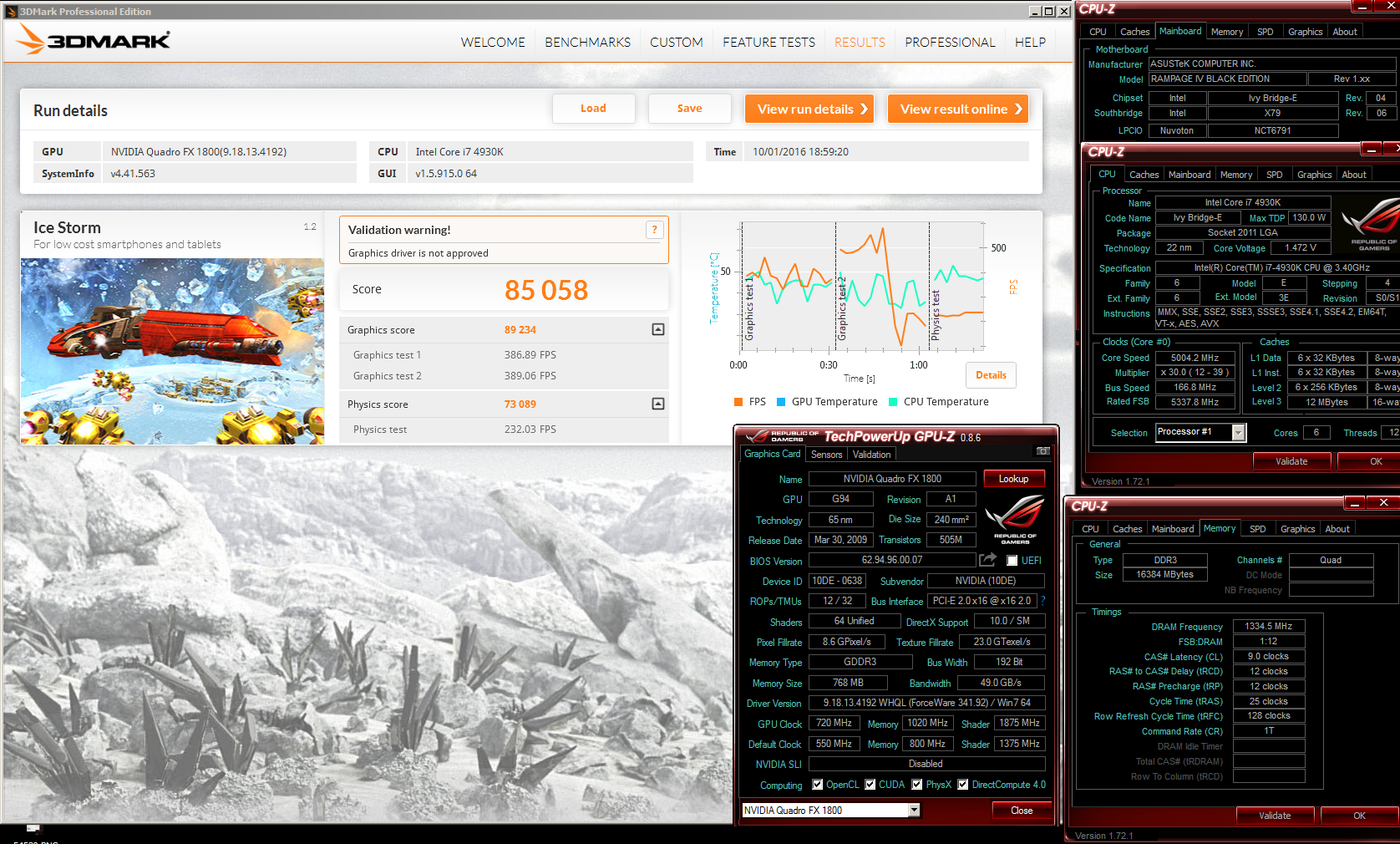This screenshot has width=1400, height=844.
Task: Click the Driver Version field in GPU-Z
Action: [927, 703]
